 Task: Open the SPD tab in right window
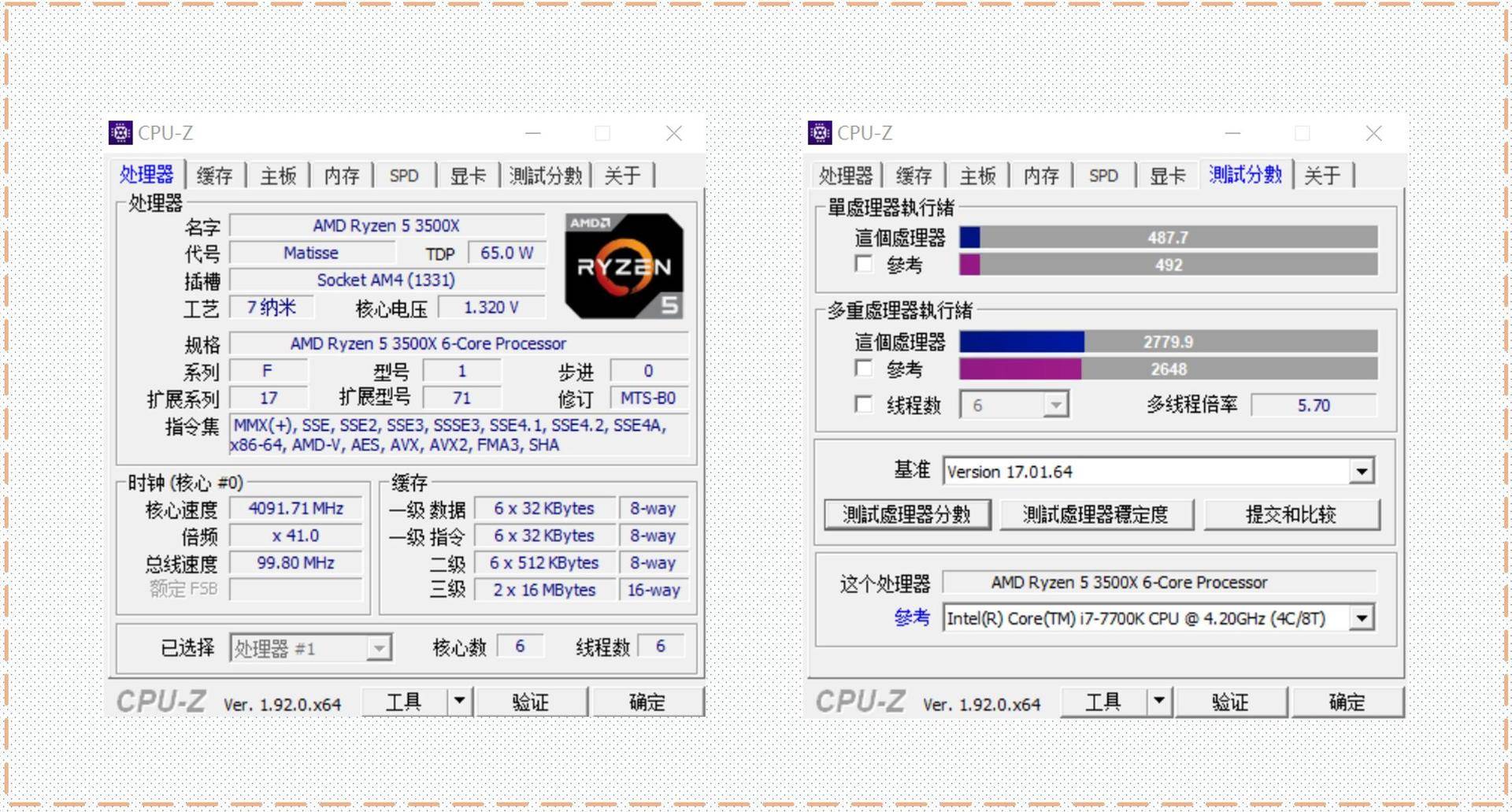(x=1103, y=176)
